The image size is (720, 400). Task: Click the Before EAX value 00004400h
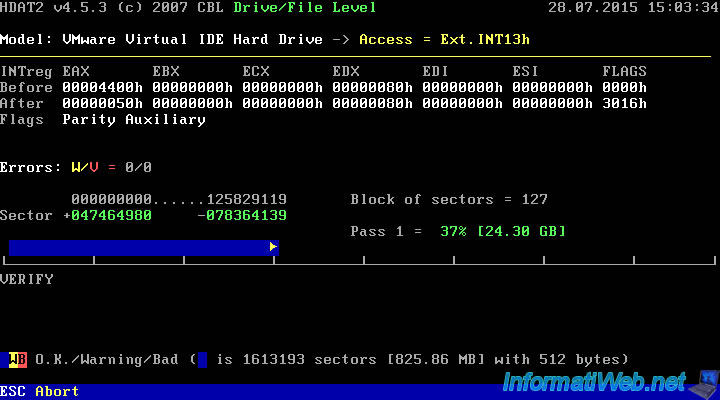[x=103, y=87]
